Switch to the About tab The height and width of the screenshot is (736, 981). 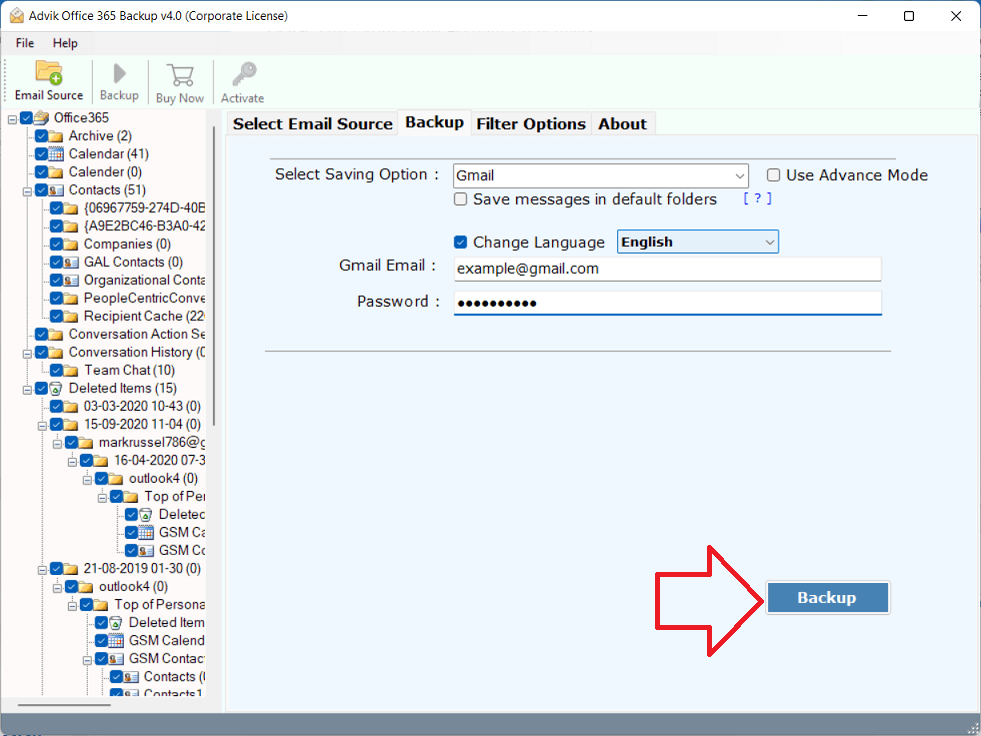tap(623, 124)
